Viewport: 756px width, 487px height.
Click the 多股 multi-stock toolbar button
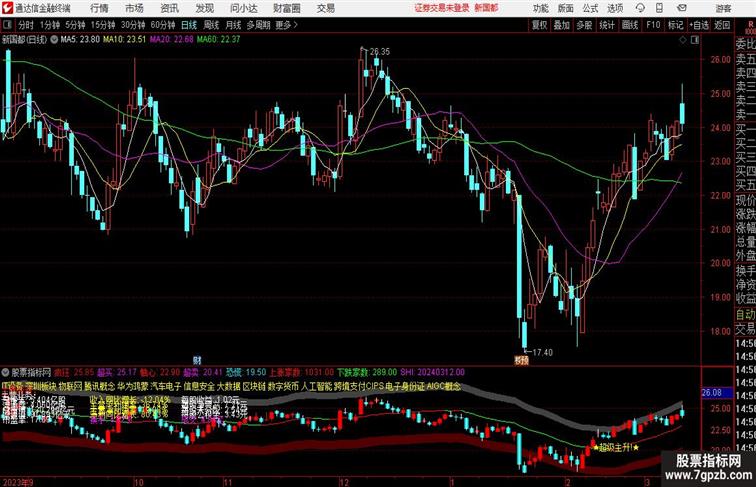click(x=584, y=25)
